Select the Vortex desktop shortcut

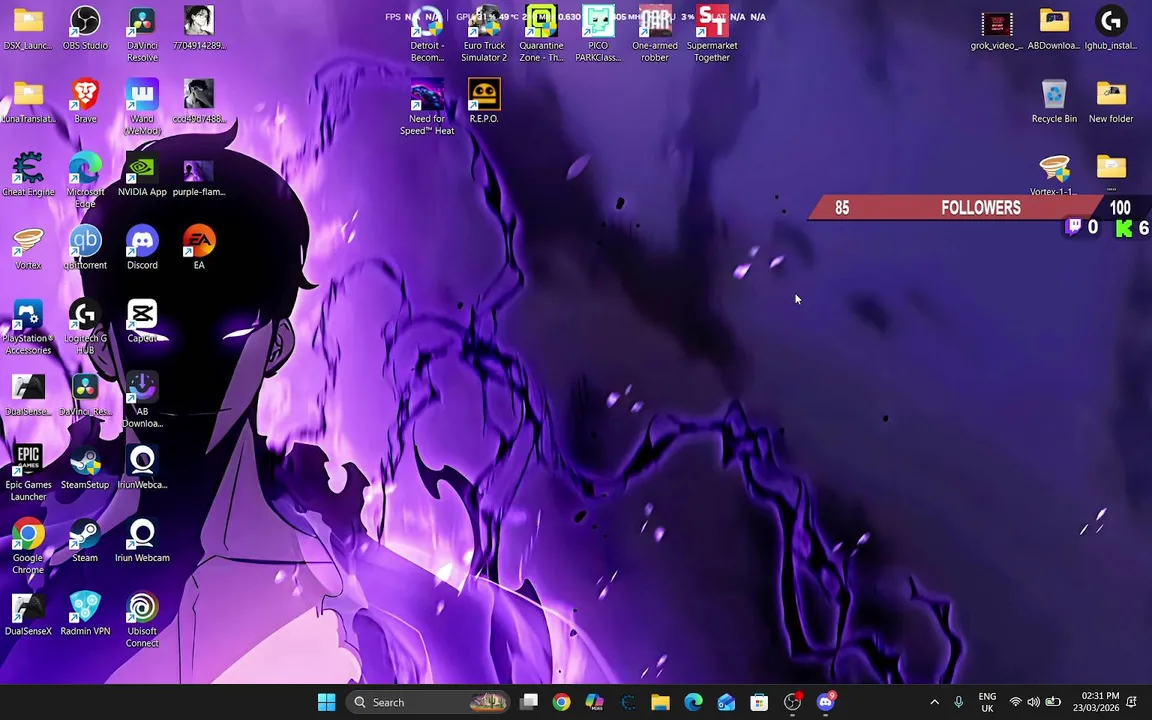(x=28, y=248)
